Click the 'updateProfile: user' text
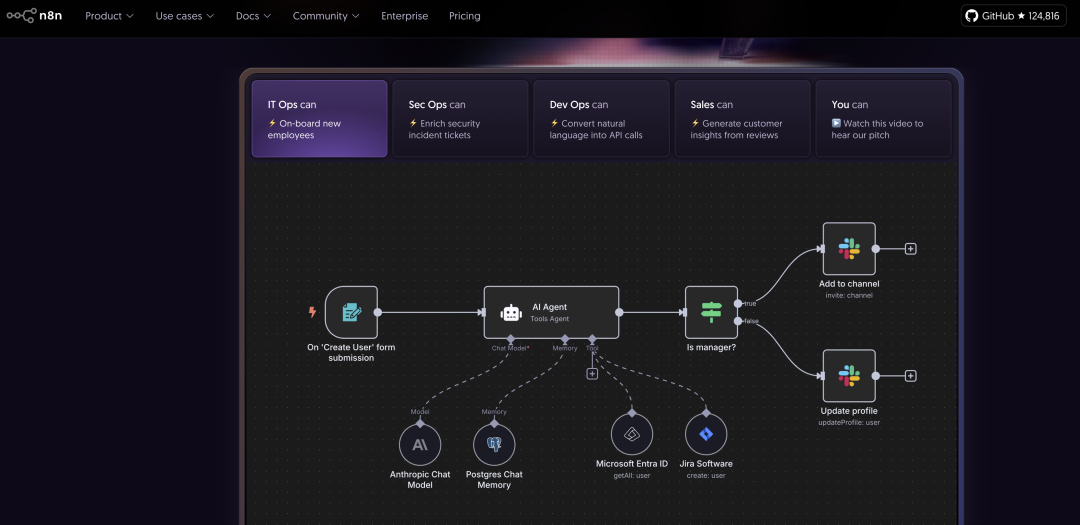 (849, 422)
